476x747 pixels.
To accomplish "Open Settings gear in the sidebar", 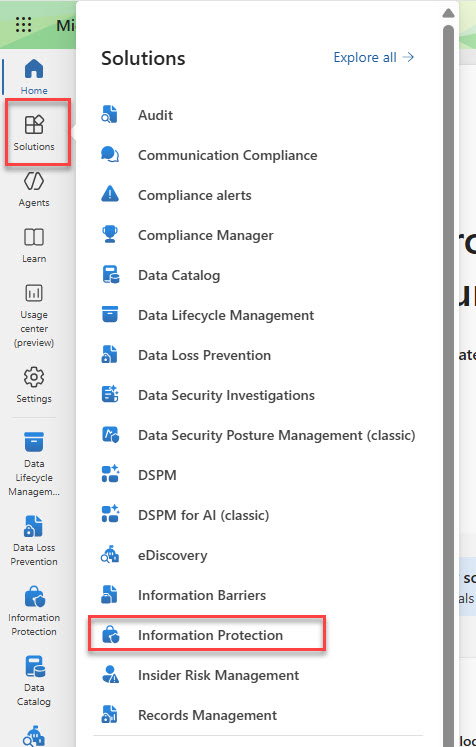I will (34, 385).
